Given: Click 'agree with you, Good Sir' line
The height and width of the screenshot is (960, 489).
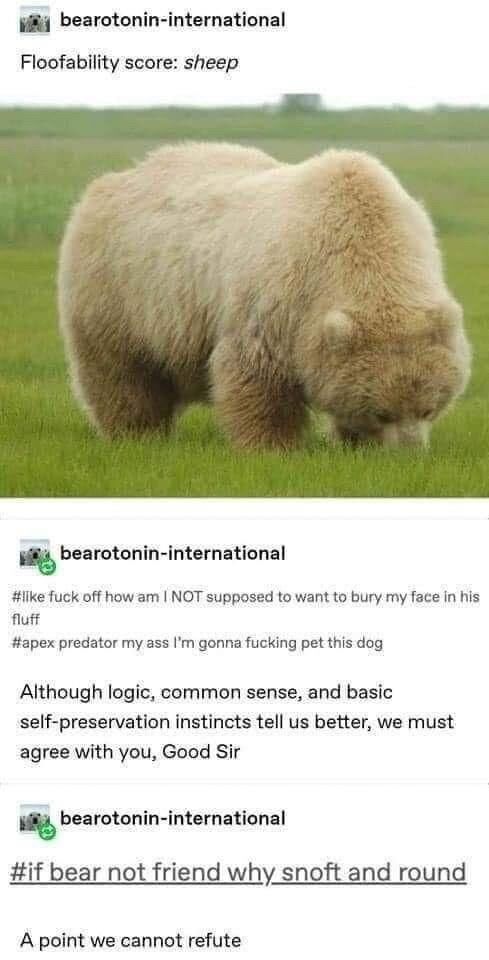Looking at the screenshot, I should coord(130,752).
